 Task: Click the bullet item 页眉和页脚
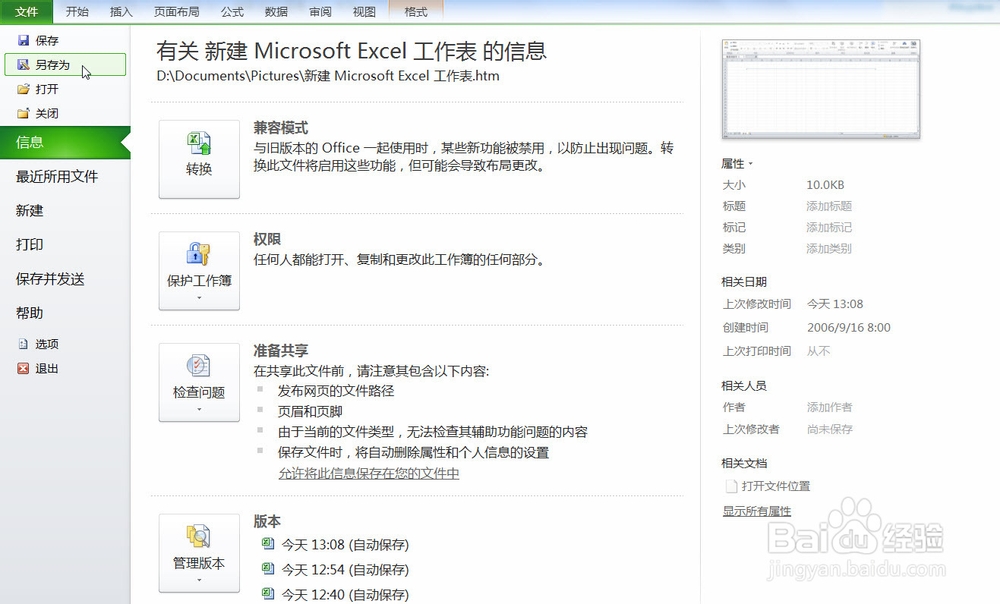point(310,411)
